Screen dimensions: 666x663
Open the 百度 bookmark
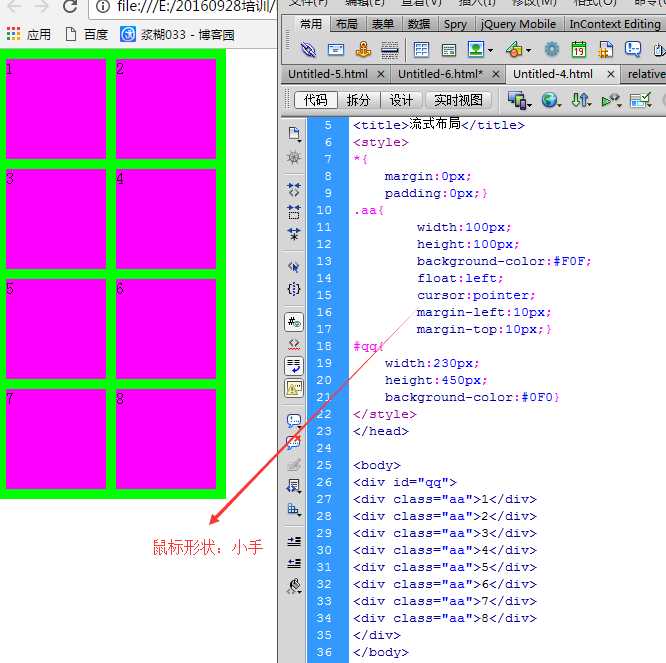pyautogui.click(x=87, y=34)
